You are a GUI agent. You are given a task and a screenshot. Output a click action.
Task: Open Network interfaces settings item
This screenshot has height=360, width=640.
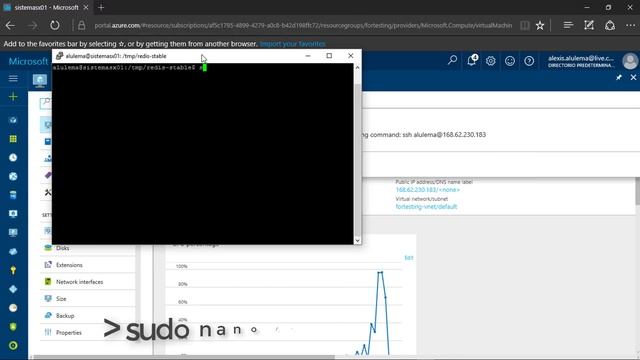pos(88,282)
